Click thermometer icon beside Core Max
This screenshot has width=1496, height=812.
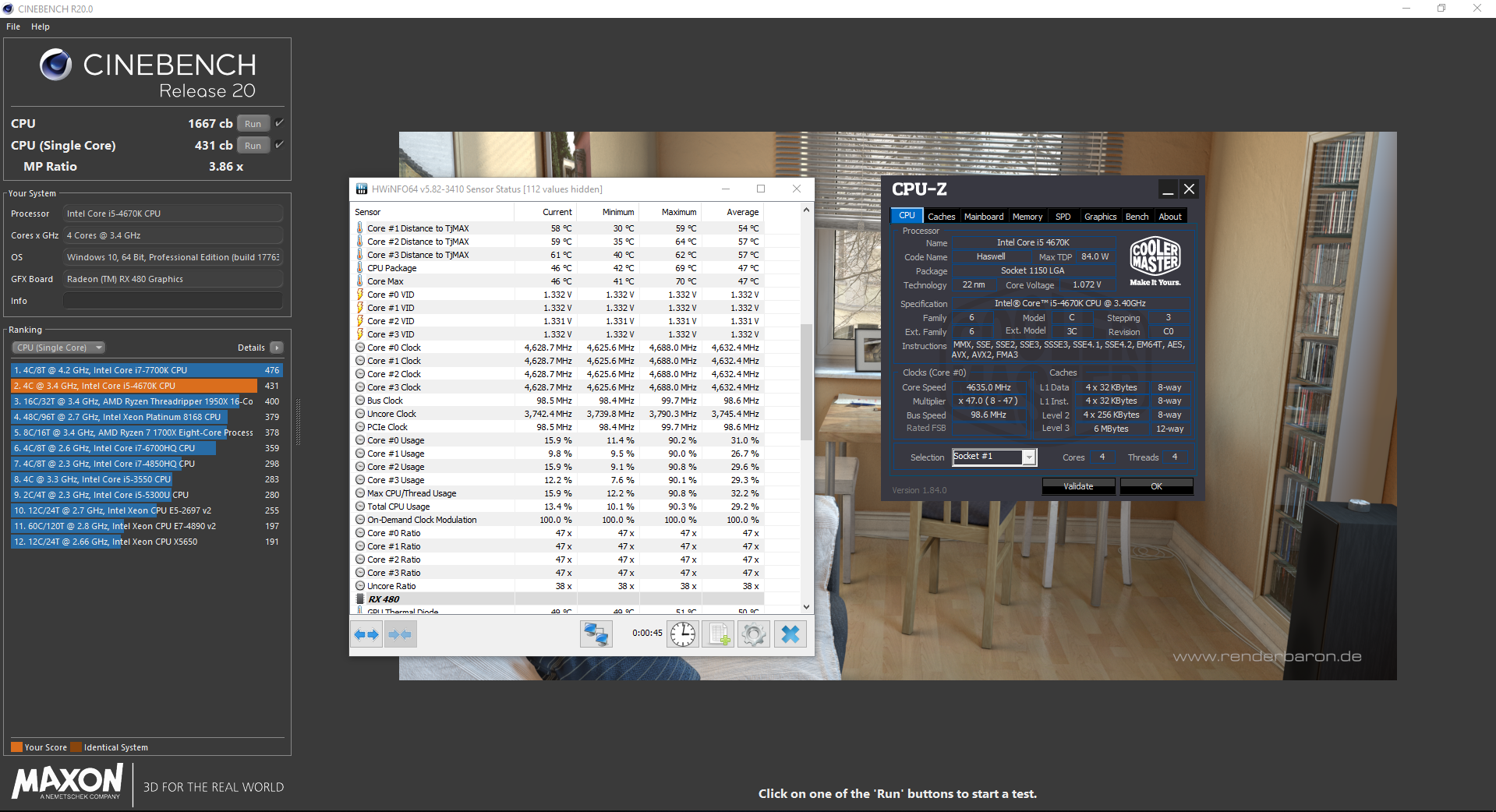point(360,281)
